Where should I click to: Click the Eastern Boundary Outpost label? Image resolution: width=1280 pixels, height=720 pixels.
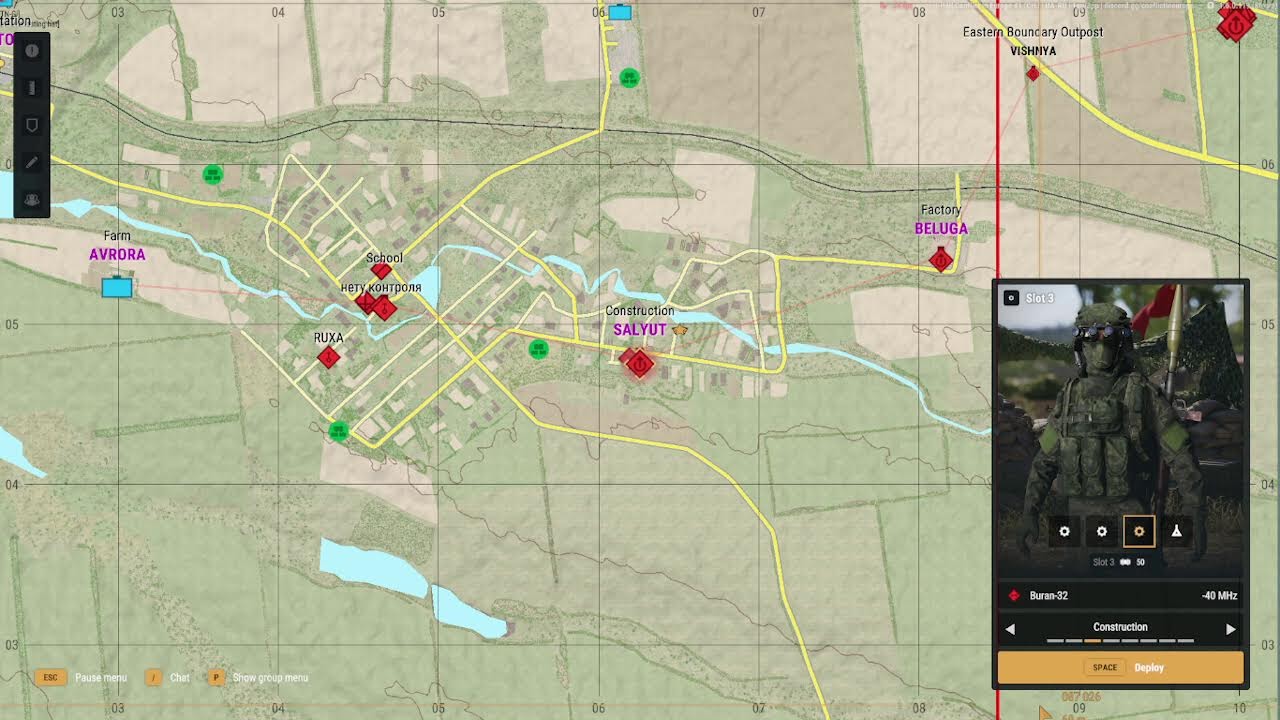[x=1033, y=32]
